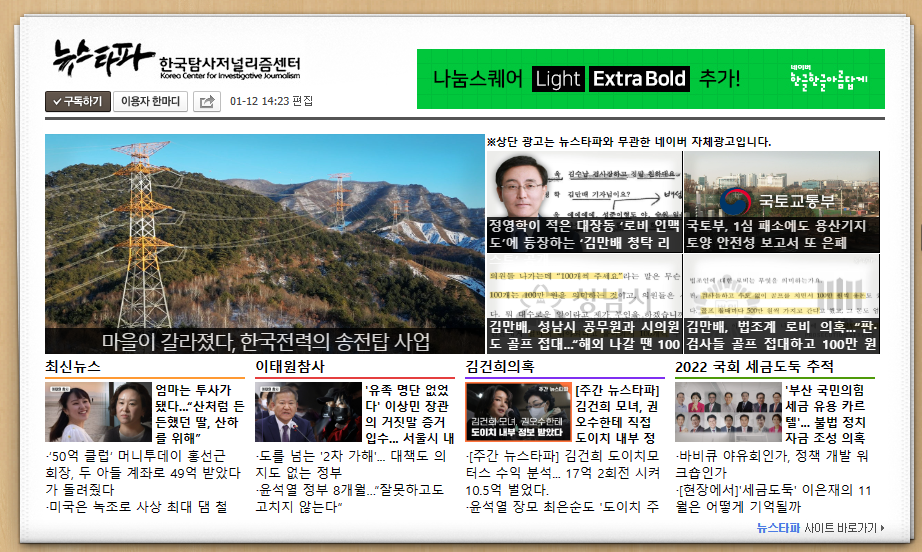Open 윤석열 정부 8개월 article link

(350, 498)
